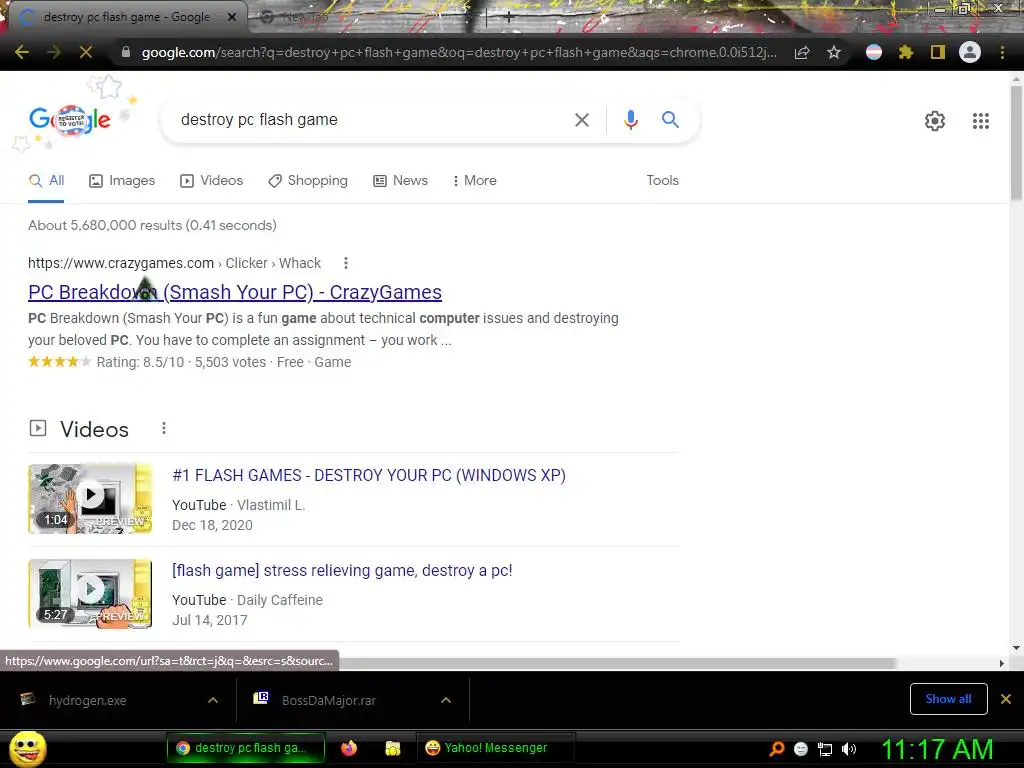Go back to previous page
Screen dimensions: 1024x768
22,52
